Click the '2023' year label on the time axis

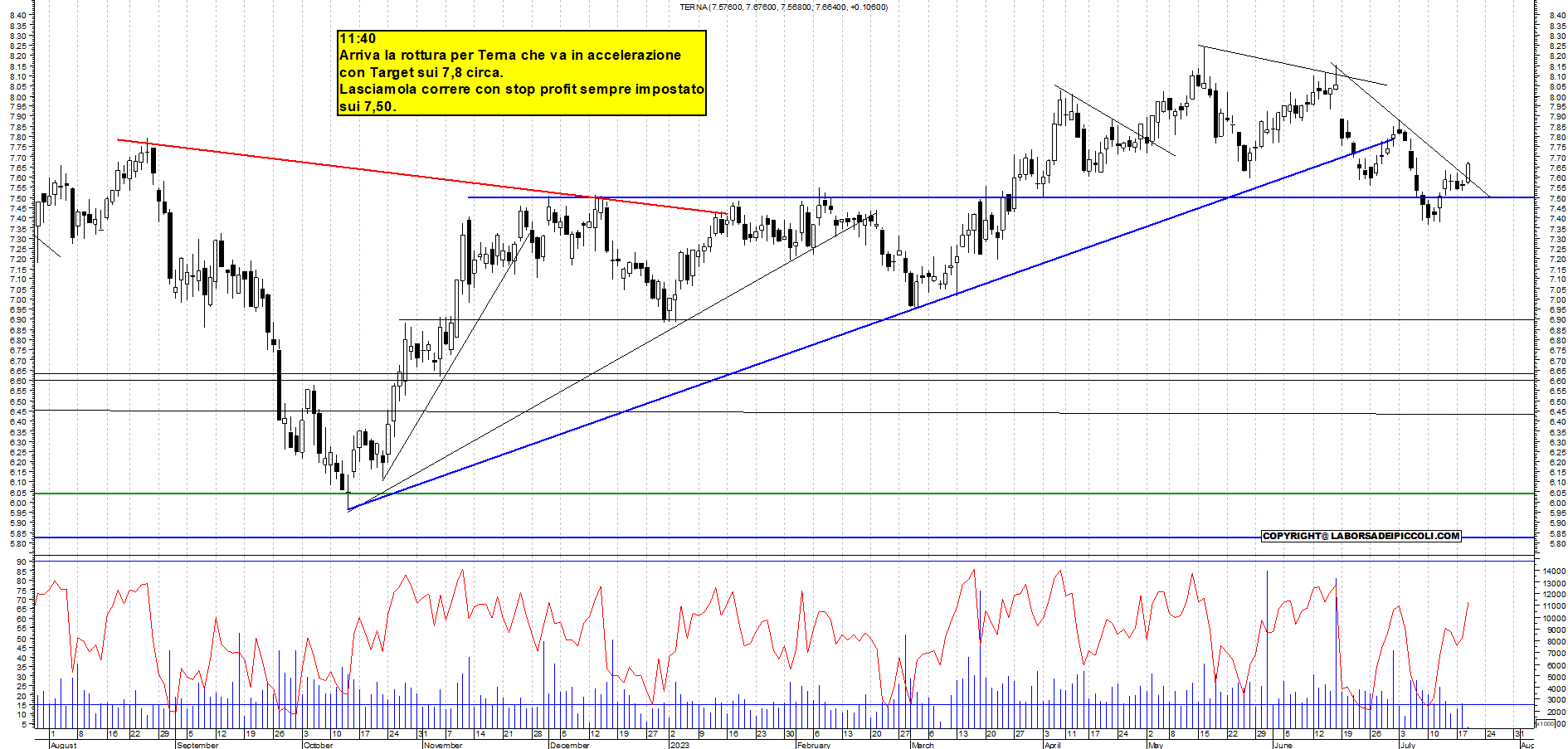click(x=679, y=745)
